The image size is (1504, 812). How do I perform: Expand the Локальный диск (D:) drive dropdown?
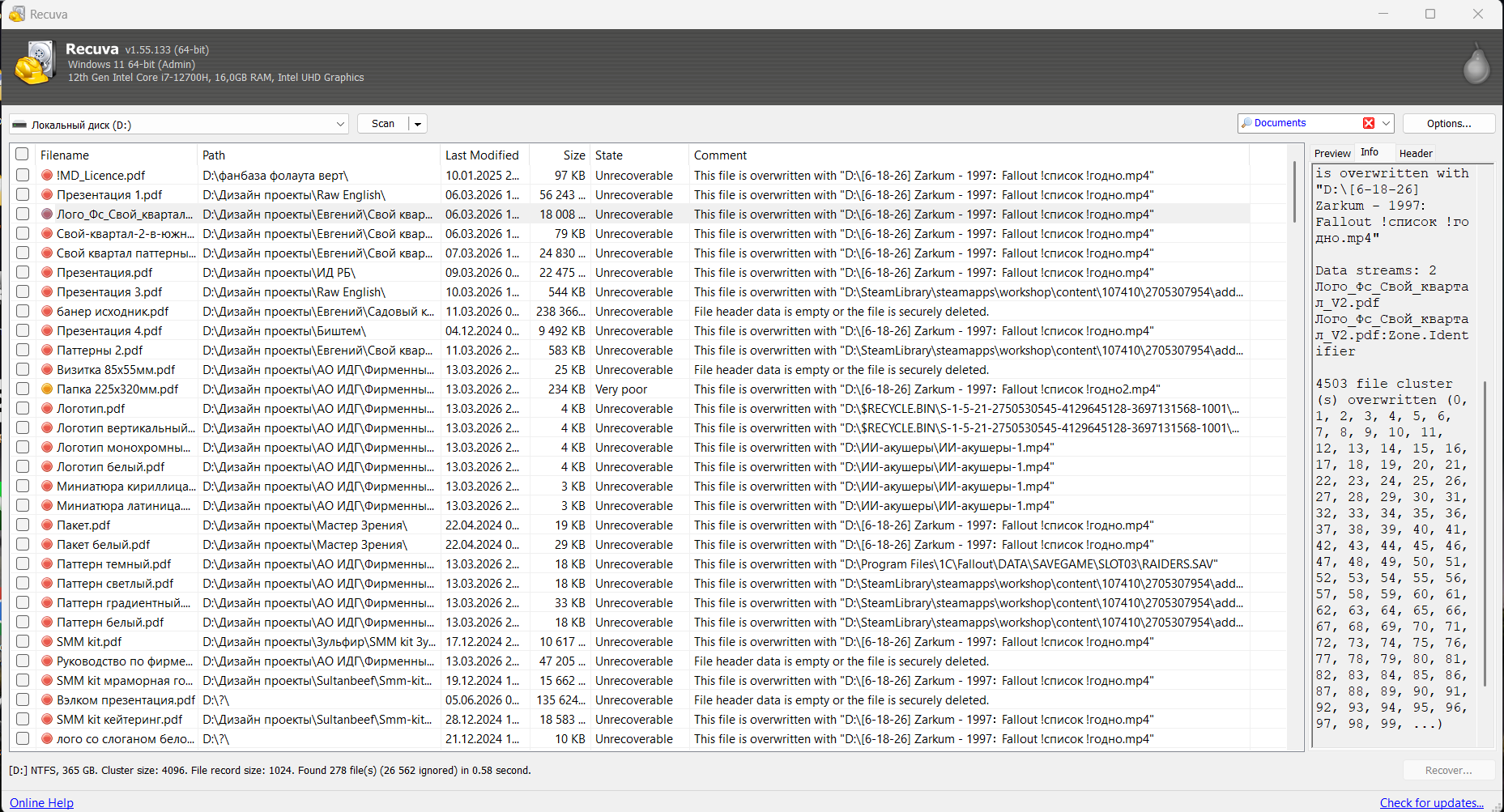(x=340, y=124)
